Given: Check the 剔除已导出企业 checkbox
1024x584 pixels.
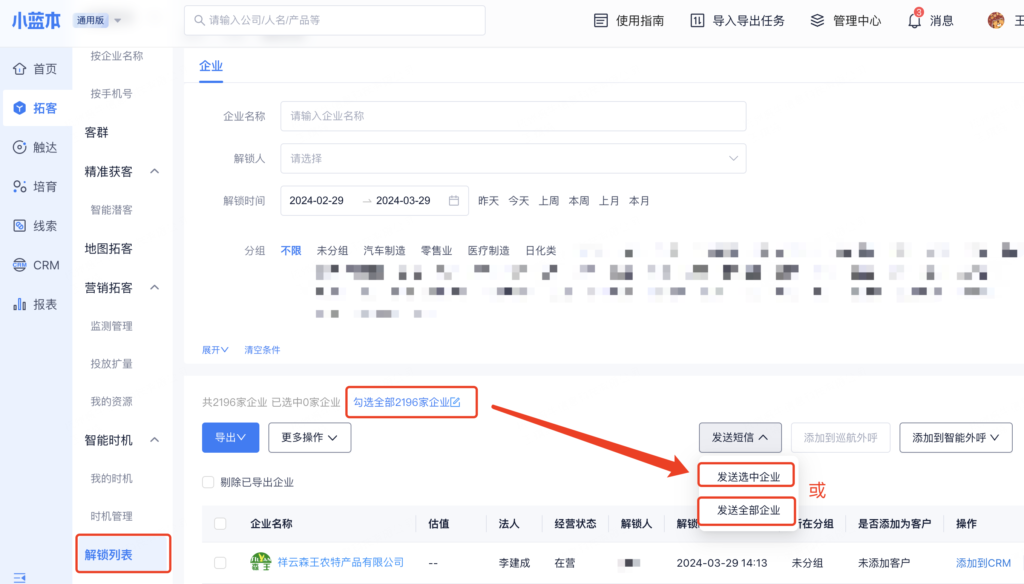Looking at the screenshot, I should pos(208,482).
